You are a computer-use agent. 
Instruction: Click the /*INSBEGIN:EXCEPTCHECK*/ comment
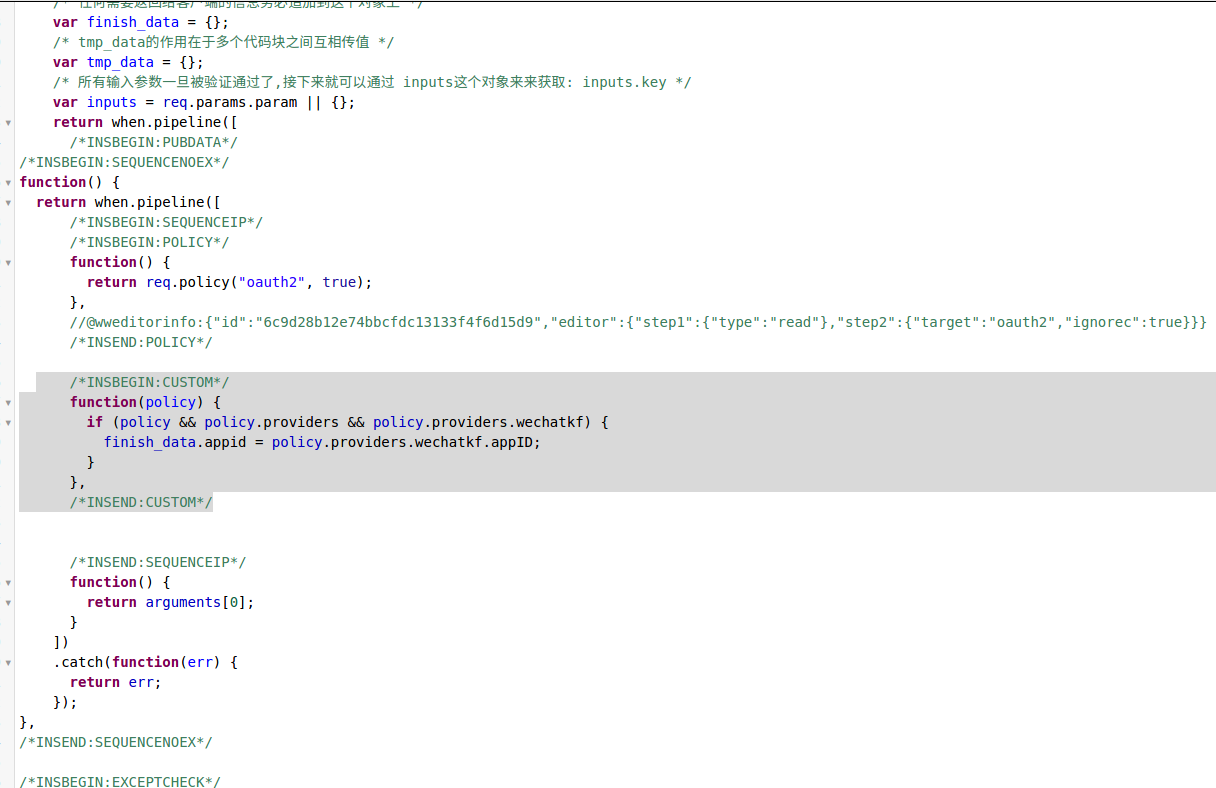pos(120,781)
